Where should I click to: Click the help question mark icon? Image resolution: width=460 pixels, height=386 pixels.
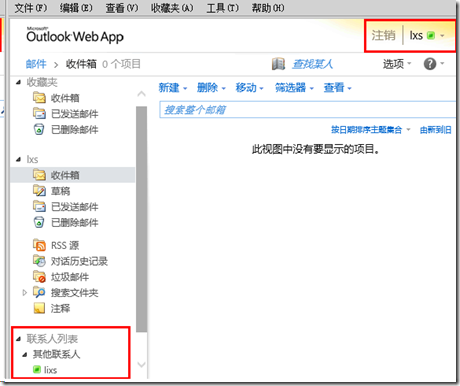click(430, 63)
